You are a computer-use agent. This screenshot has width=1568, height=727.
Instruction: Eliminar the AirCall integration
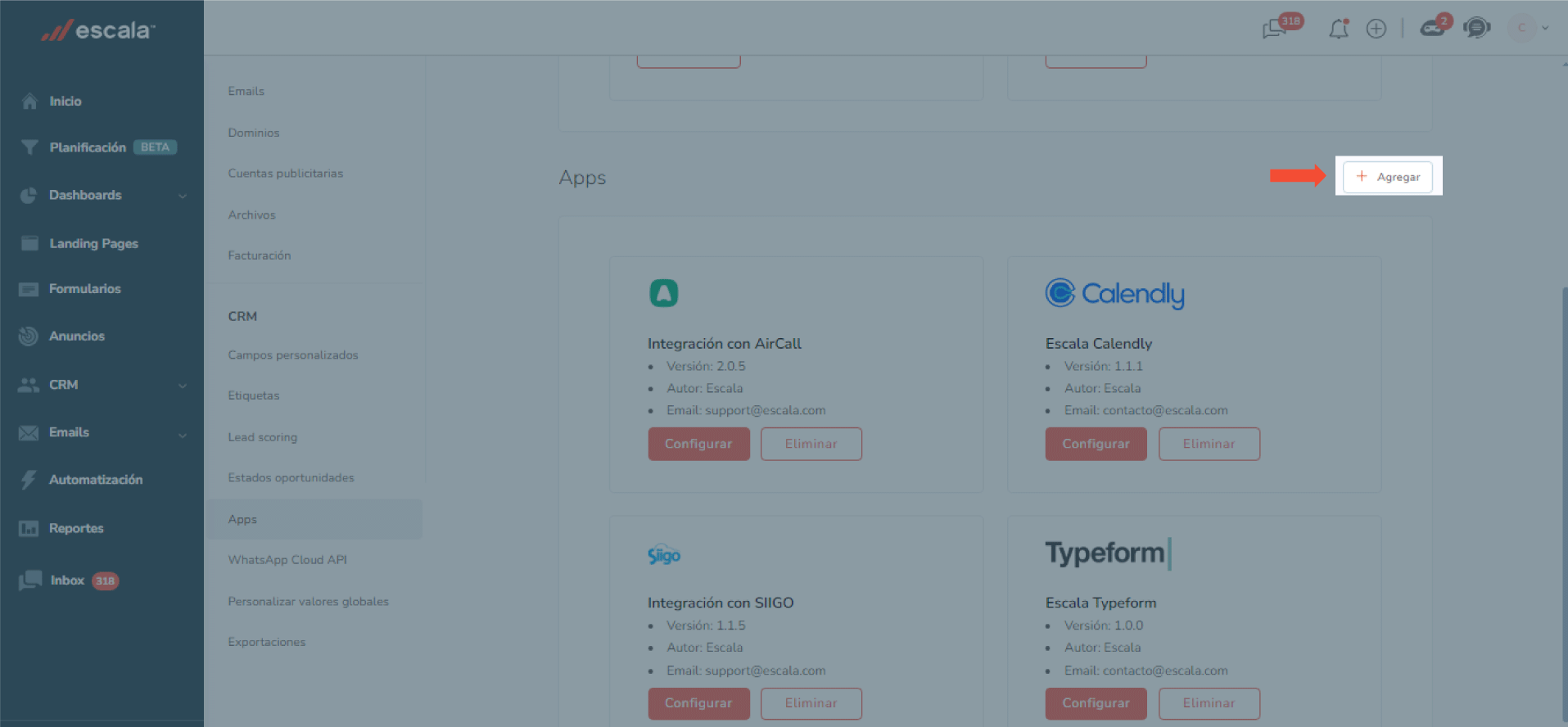coord(811,444)
